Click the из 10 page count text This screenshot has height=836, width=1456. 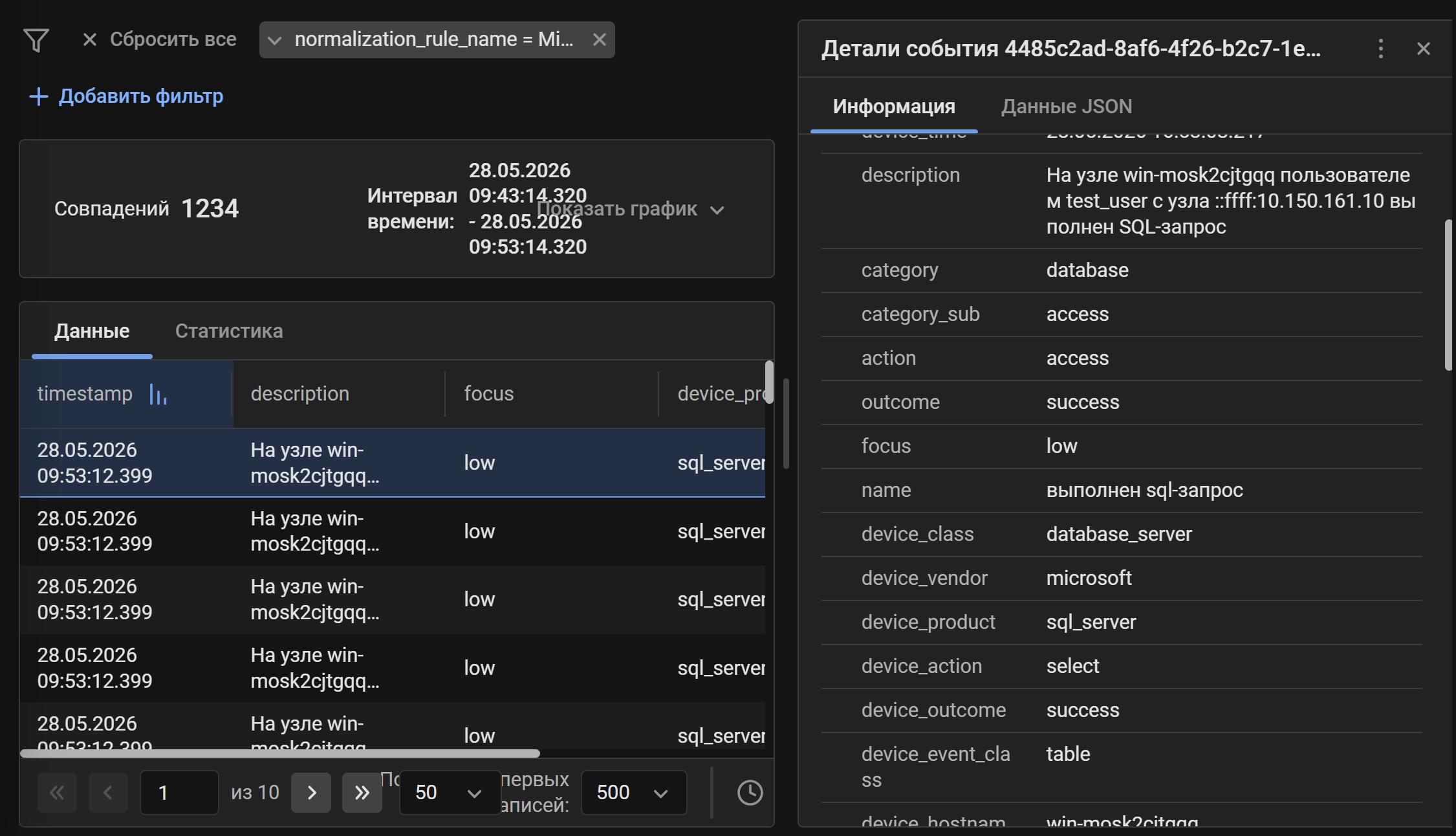click(x=255, y=793)
